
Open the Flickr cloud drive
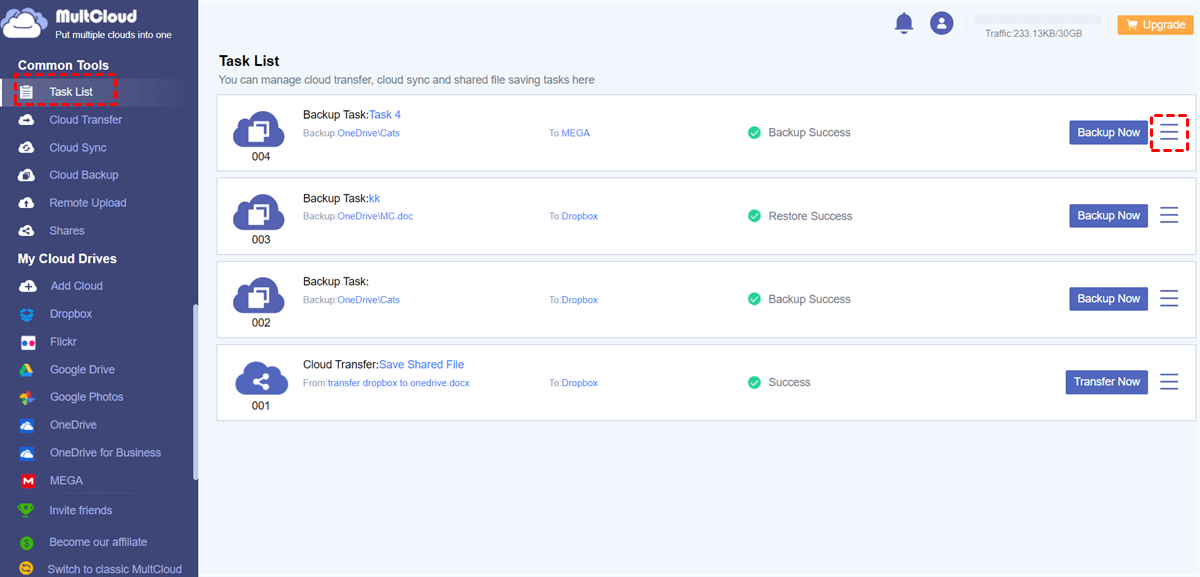63,342
